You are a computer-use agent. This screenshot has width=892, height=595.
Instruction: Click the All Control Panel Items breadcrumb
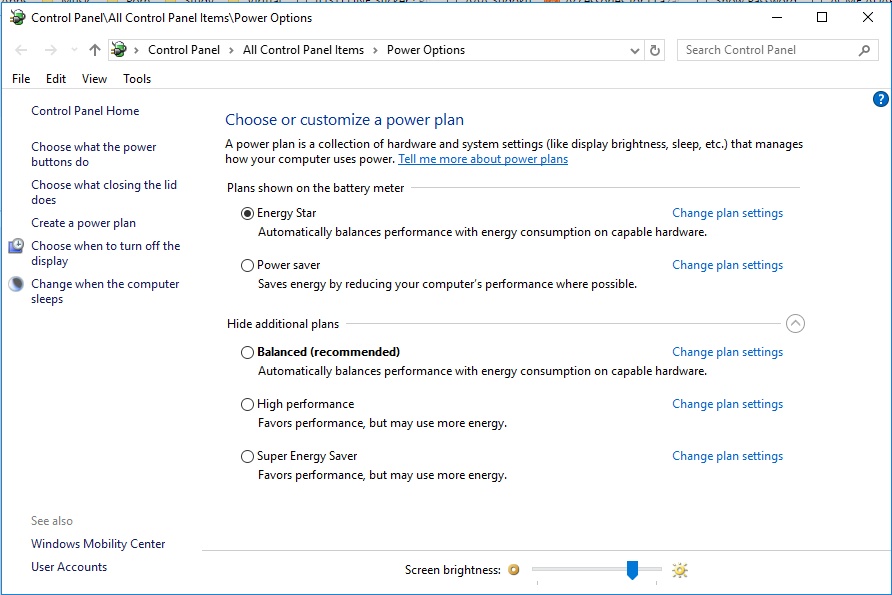(303, 50)
